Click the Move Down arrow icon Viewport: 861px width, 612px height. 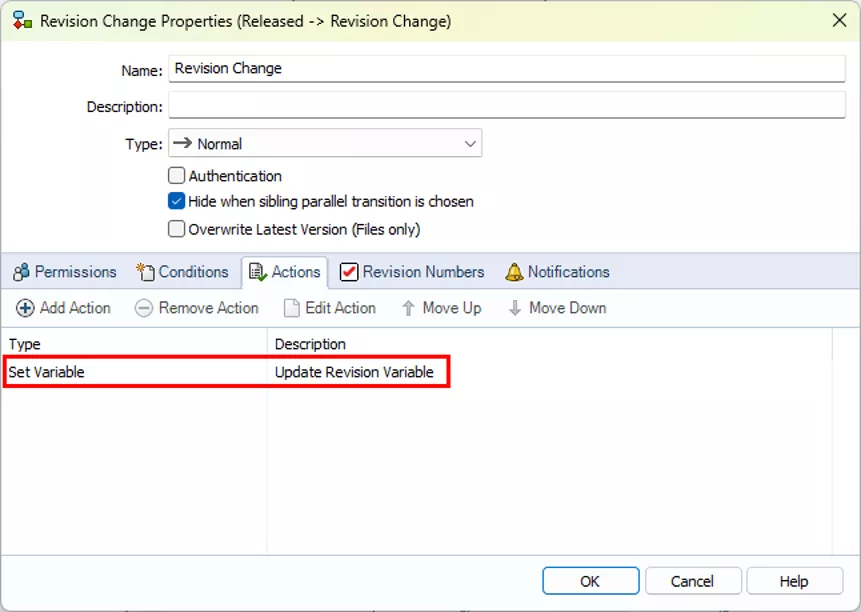tap(515, 308)
